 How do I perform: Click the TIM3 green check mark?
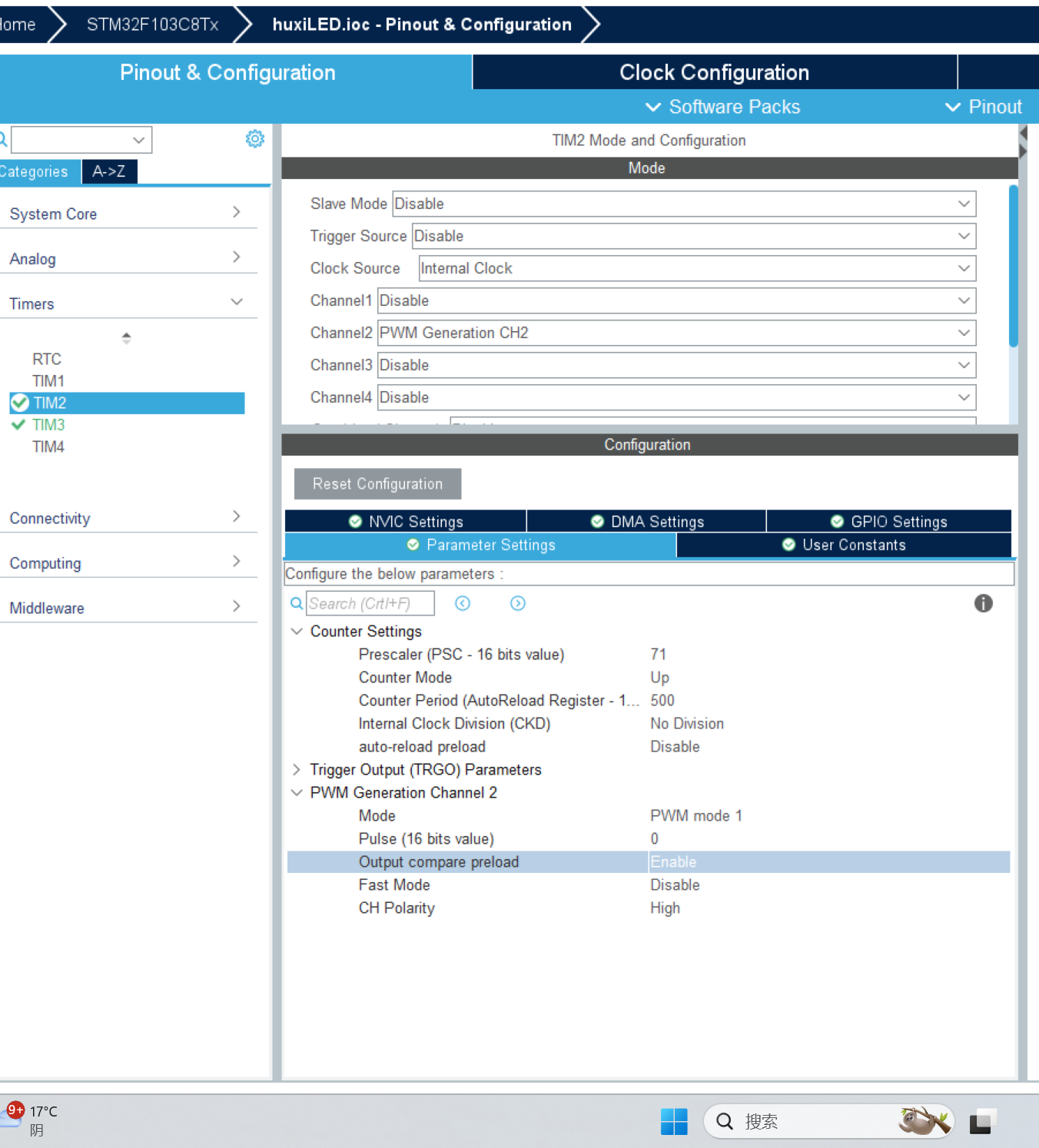coord(18,424)
